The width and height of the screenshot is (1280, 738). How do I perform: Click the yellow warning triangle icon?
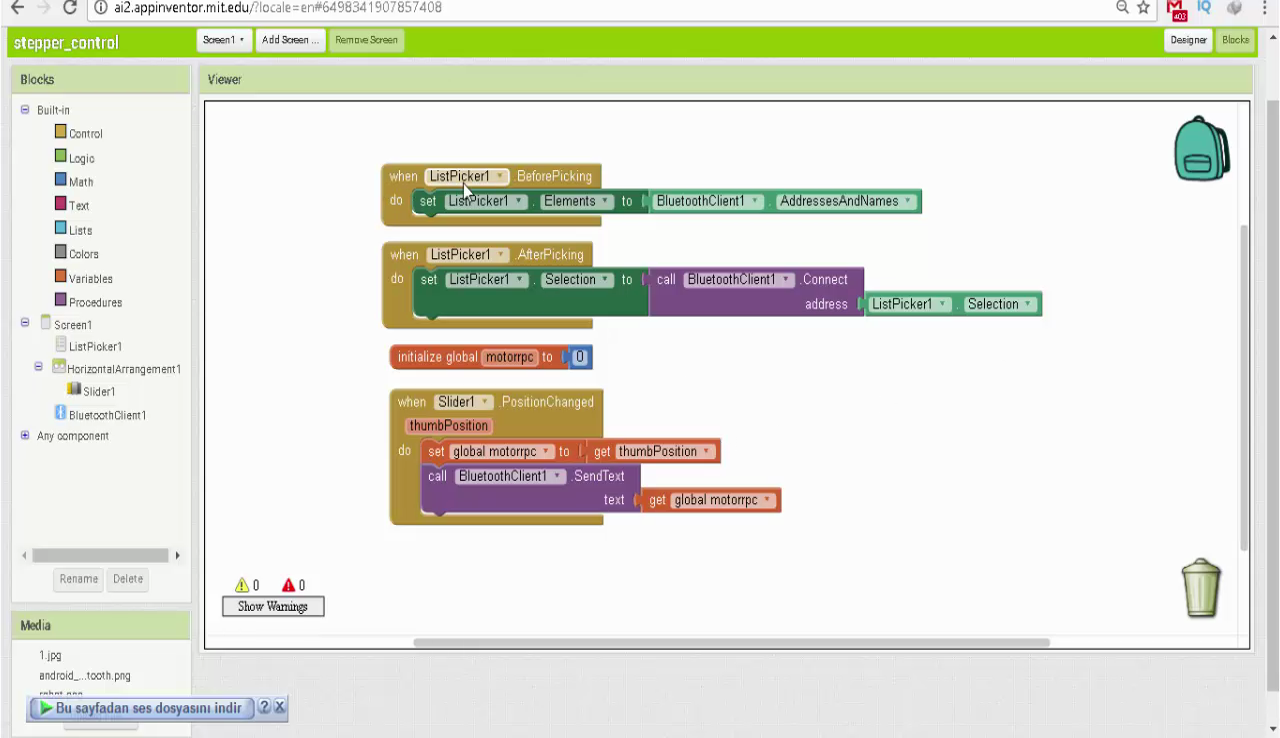pyautogui.click(x=241, y=586)
